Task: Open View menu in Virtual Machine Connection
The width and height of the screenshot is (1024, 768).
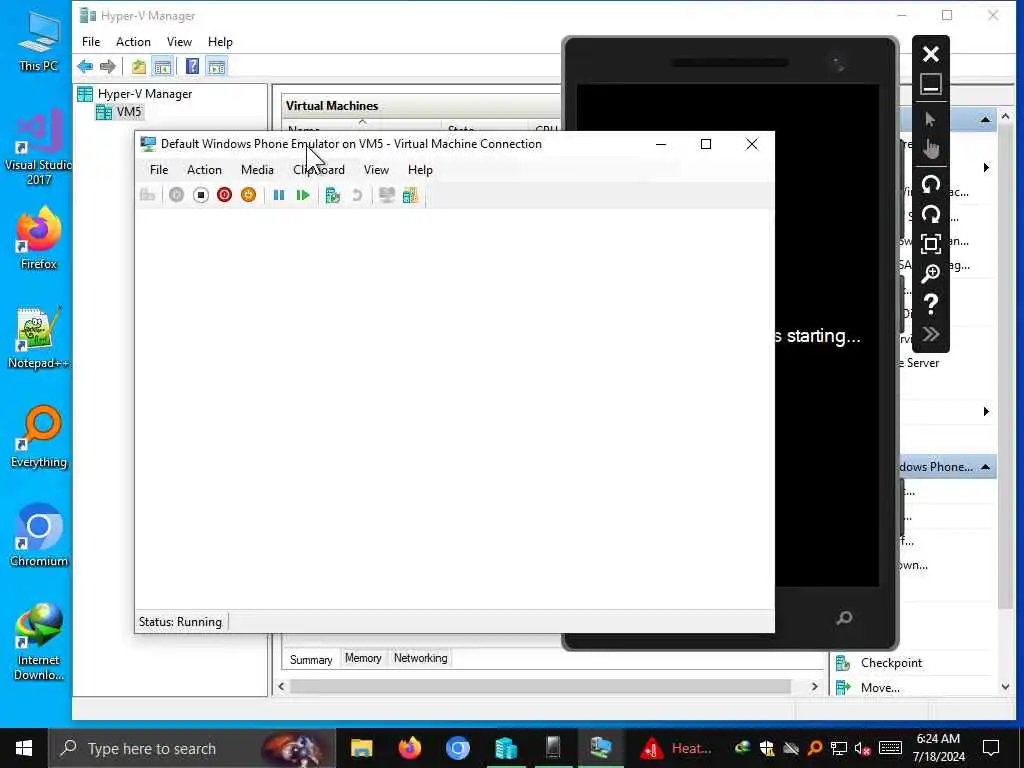Action: [x=376, y=170]
